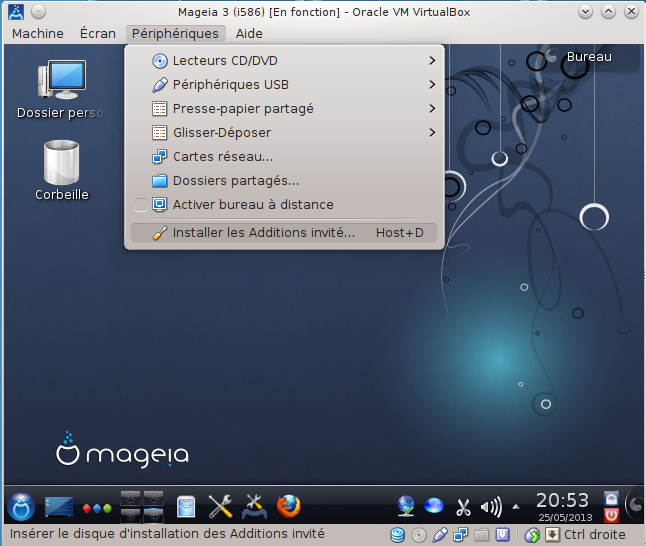Screen dimensions: 646x546
Task: Launch the file manager from panel
Action: tap(186, 506)
